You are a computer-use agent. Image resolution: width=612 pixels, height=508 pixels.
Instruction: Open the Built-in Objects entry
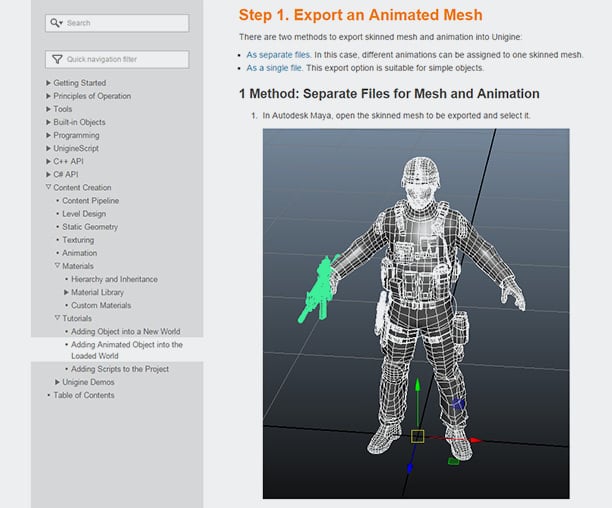point(79,122)
